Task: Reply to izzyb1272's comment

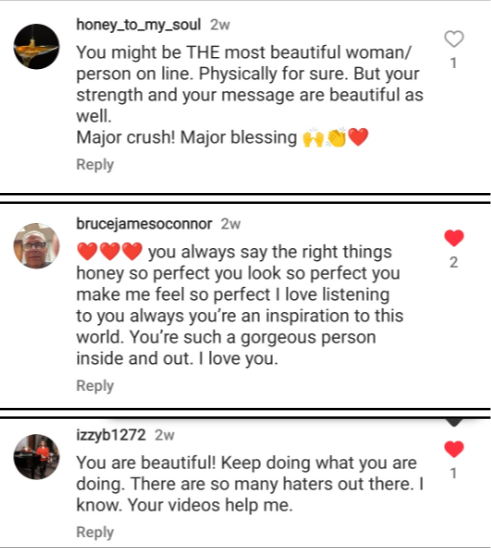Action: click(x=95, y=532)
